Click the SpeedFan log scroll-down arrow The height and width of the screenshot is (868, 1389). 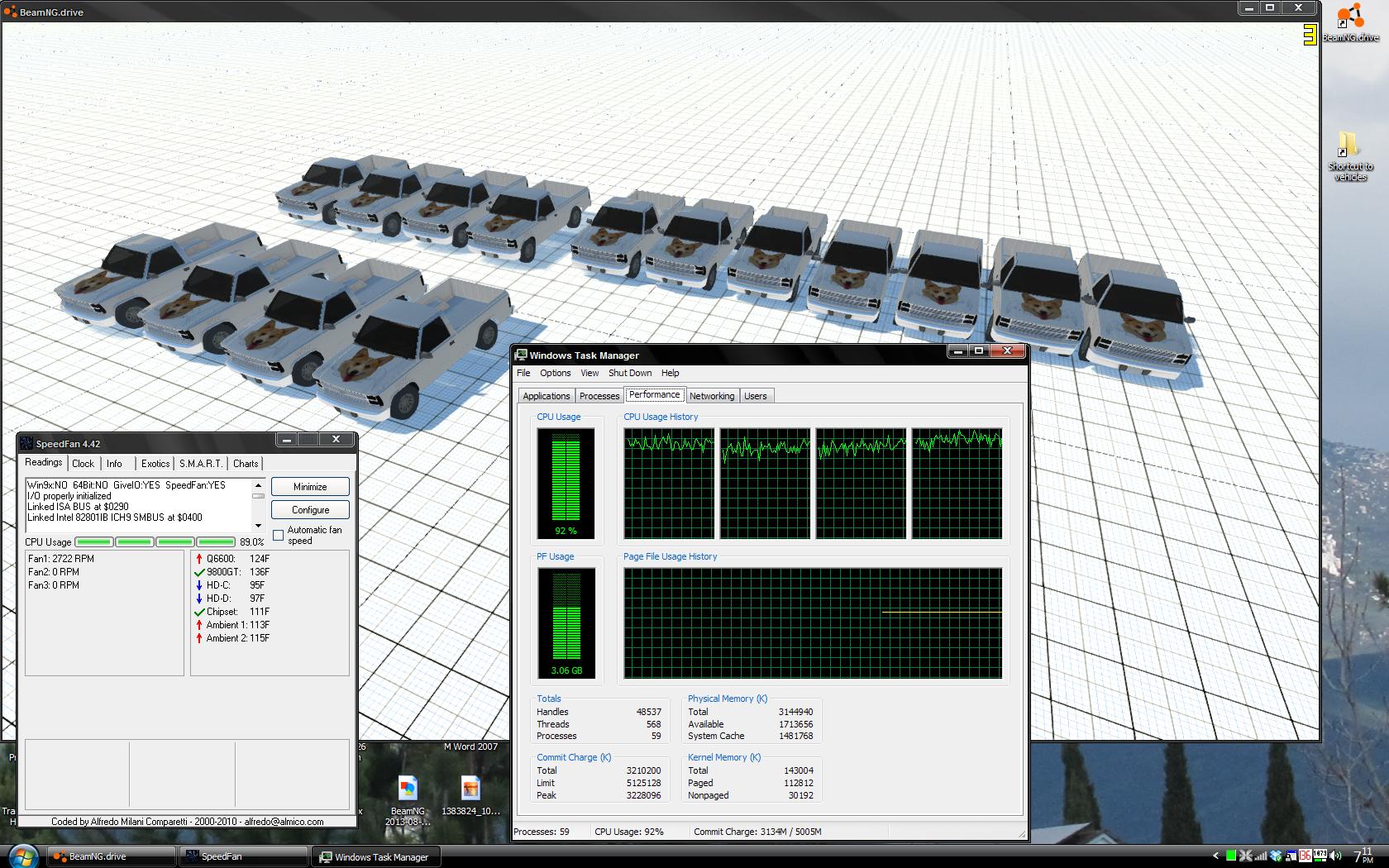[x=259, y=526]
